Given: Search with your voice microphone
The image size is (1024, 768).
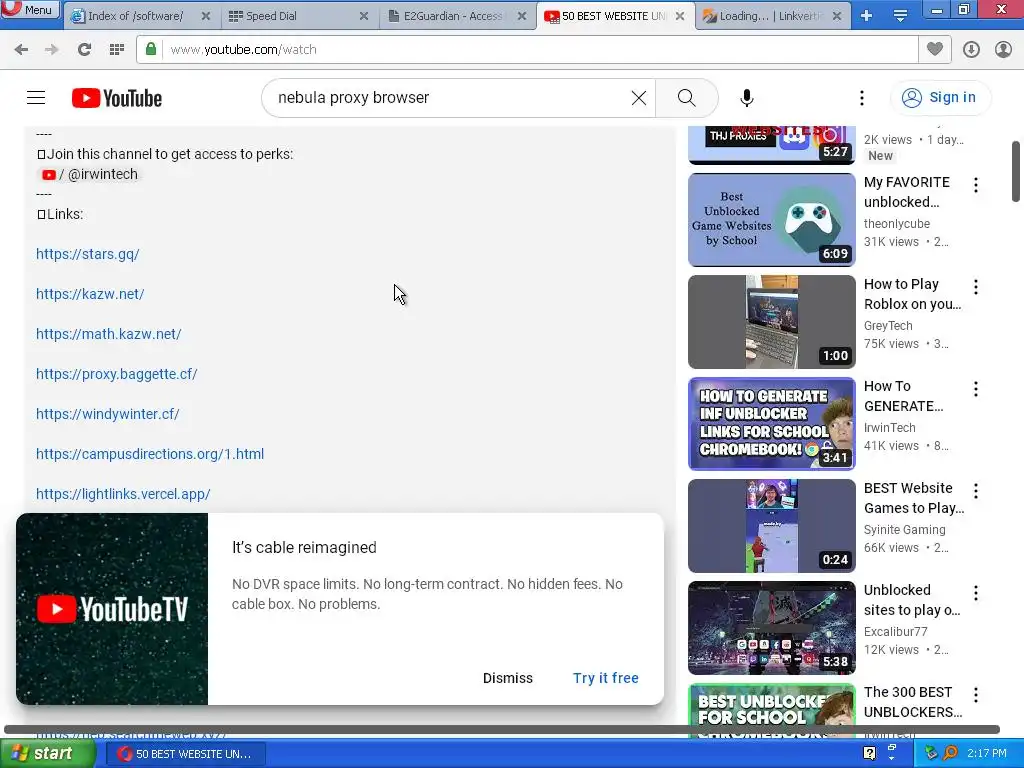Looking at the screenshot, I should click(x=747, y=98).
